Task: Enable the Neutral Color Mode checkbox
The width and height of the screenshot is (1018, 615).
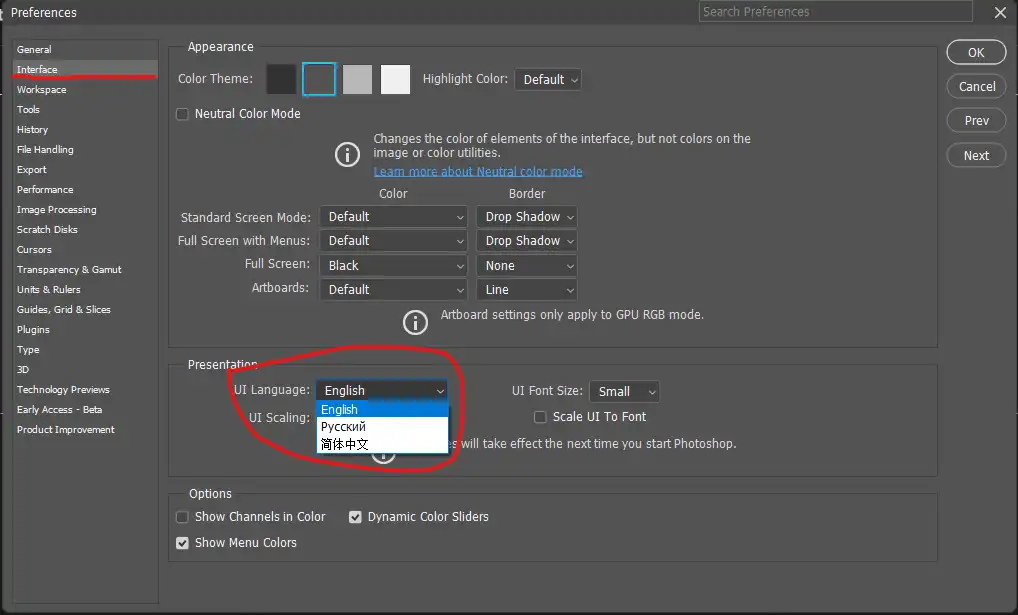Action: coord(182,114)
